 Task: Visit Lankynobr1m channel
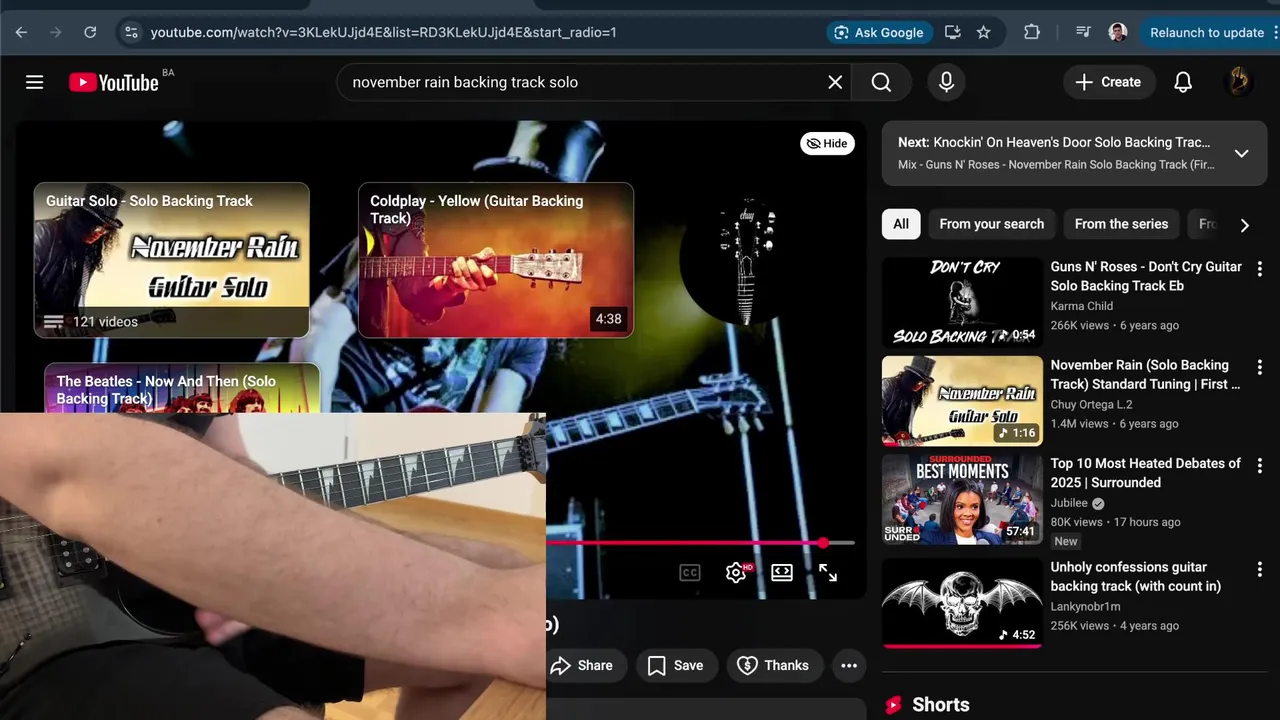pyautogui.click(x=1085, y=606)
